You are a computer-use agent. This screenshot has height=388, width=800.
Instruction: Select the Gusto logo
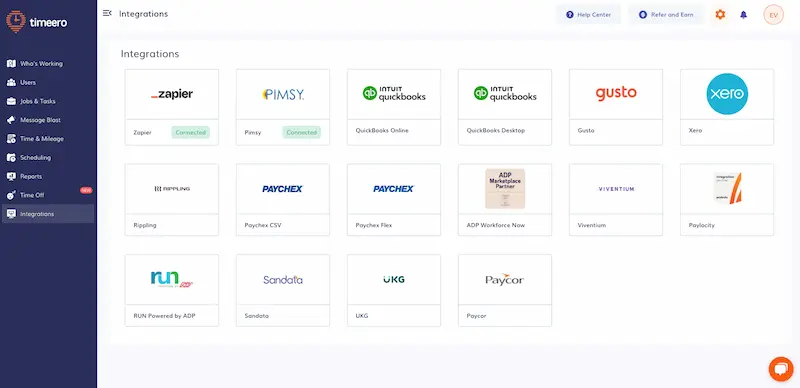click(x=616, y=93)
